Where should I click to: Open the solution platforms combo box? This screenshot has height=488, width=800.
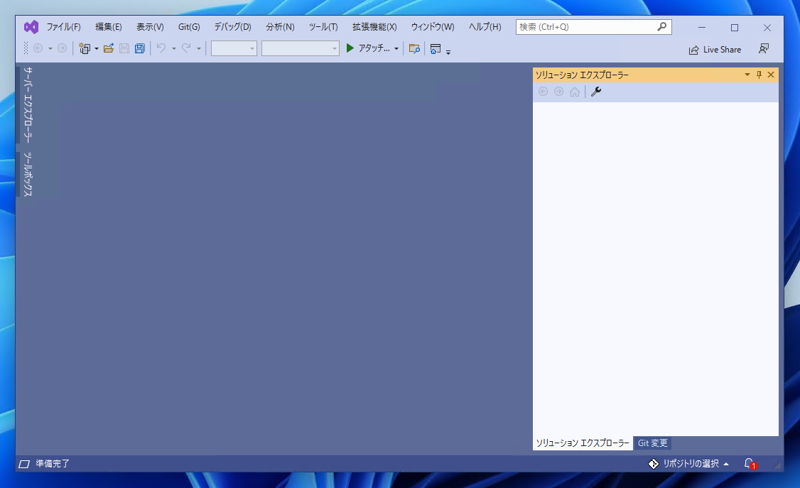click(300, 48)
